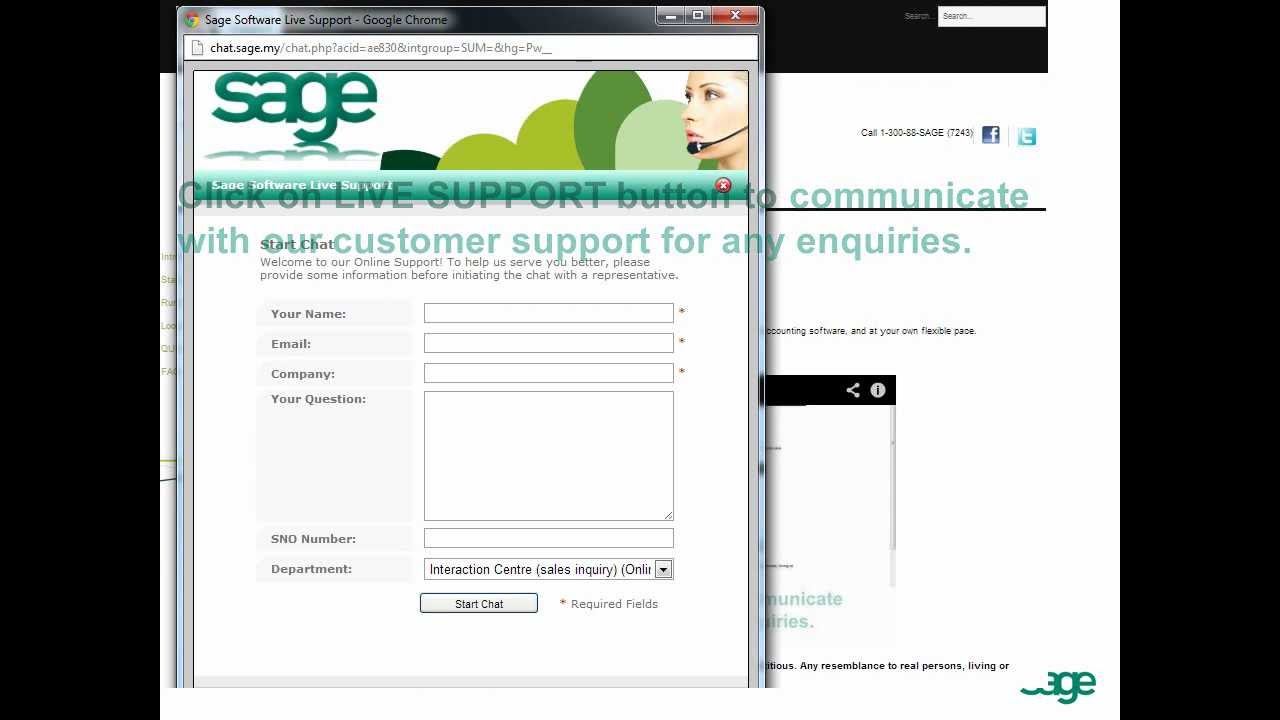The width and height of the screenshot is (1280, 720).
Task: Click the Sage logo in chat header
Action: pyautogui.click(x=294, y=108)
